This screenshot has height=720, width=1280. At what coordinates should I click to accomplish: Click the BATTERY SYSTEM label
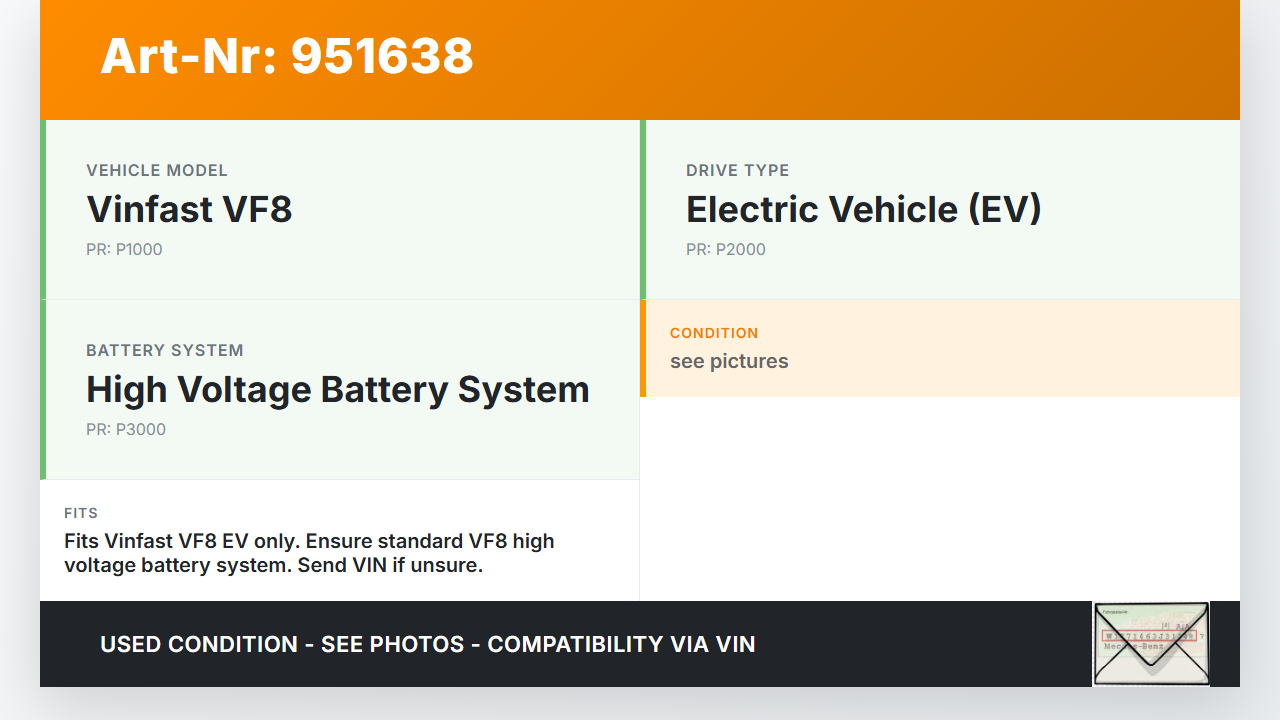pyautogui.click(x=165, y=351)
